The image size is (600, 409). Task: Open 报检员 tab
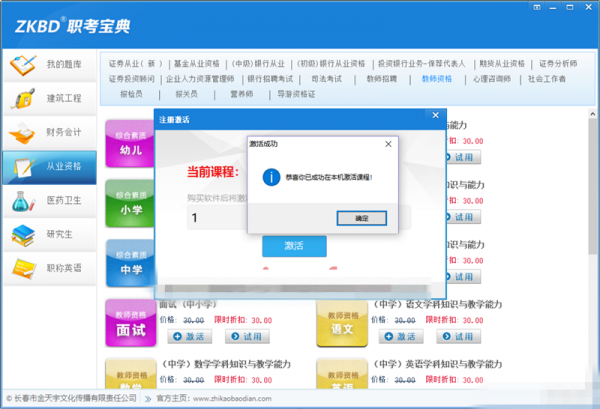[x=131, y=94]
